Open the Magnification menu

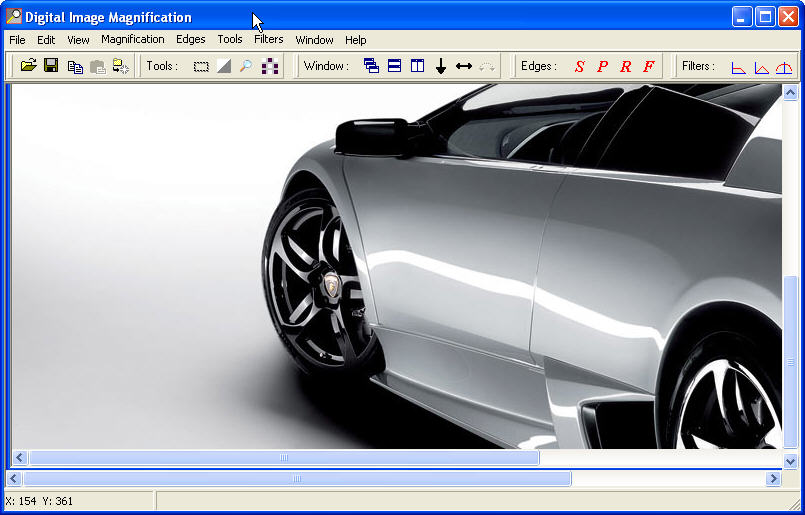[x=132, y=40]
